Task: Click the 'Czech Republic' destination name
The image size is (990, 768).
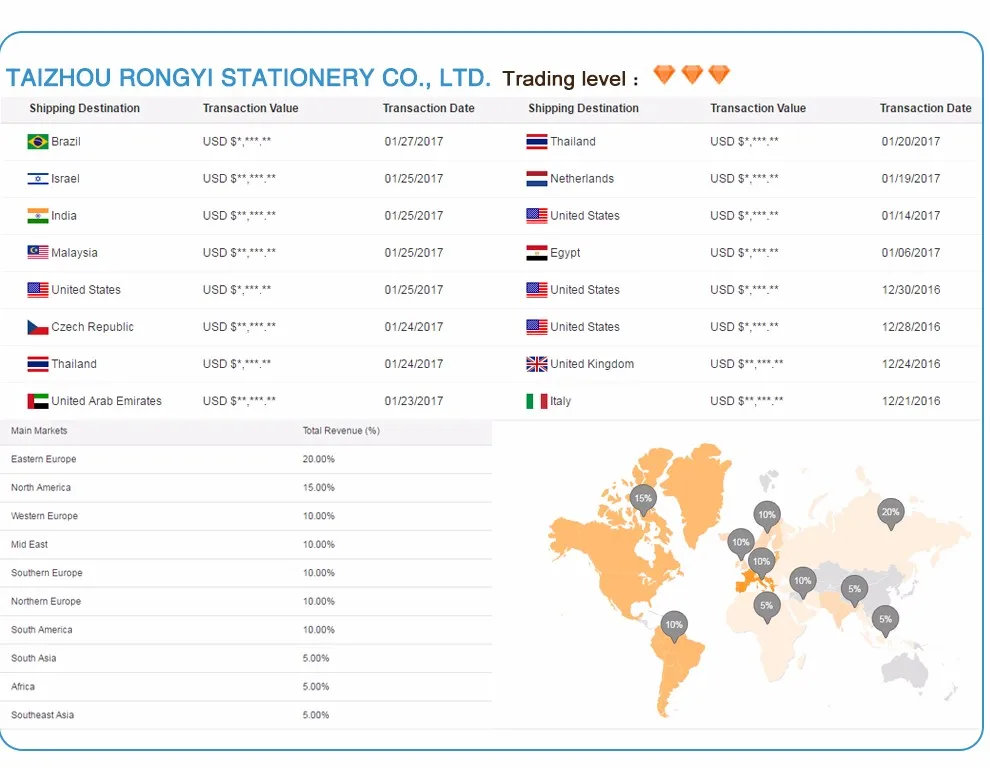Action: coord(92,327)
